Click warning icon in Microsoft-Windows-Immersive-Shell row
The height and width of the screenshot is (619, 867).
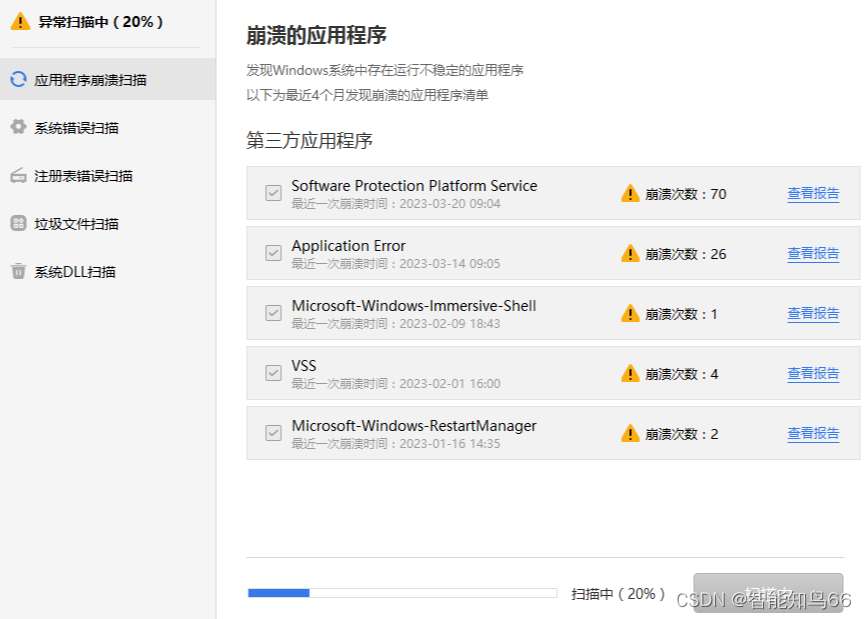click(x=630, y=314)
